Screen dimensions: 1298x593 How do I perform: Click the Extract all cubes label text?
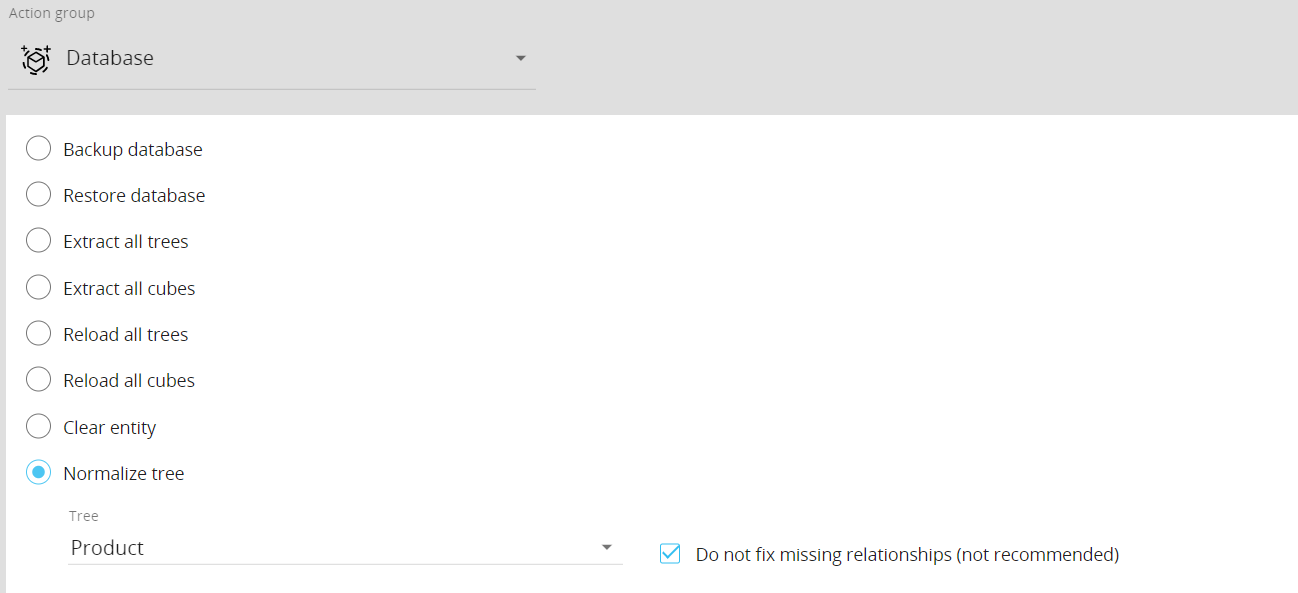click(x=129, y=289)
